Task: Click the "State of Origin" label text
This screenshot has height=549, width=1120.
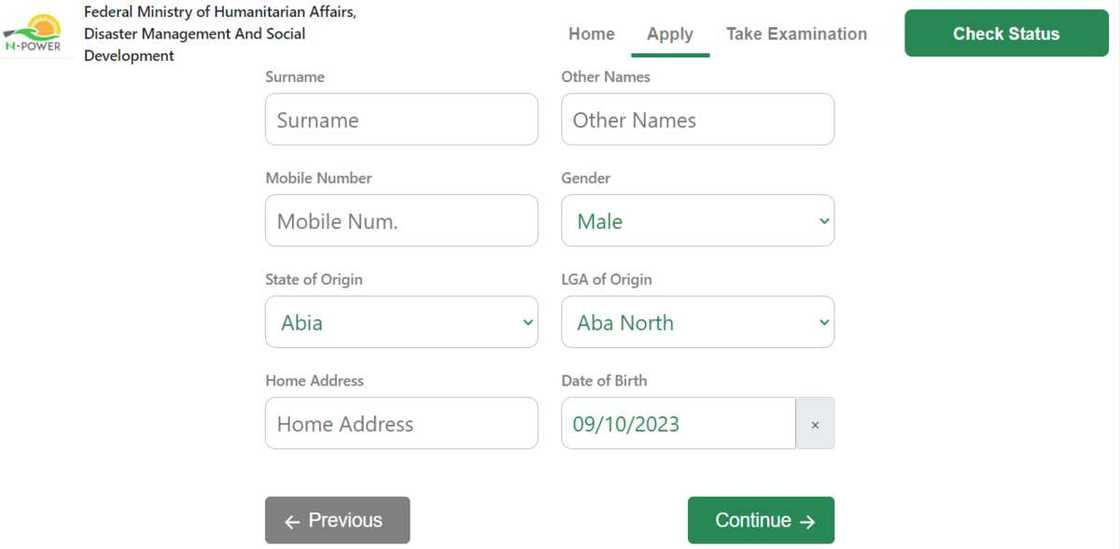Action: coord(314,280)
